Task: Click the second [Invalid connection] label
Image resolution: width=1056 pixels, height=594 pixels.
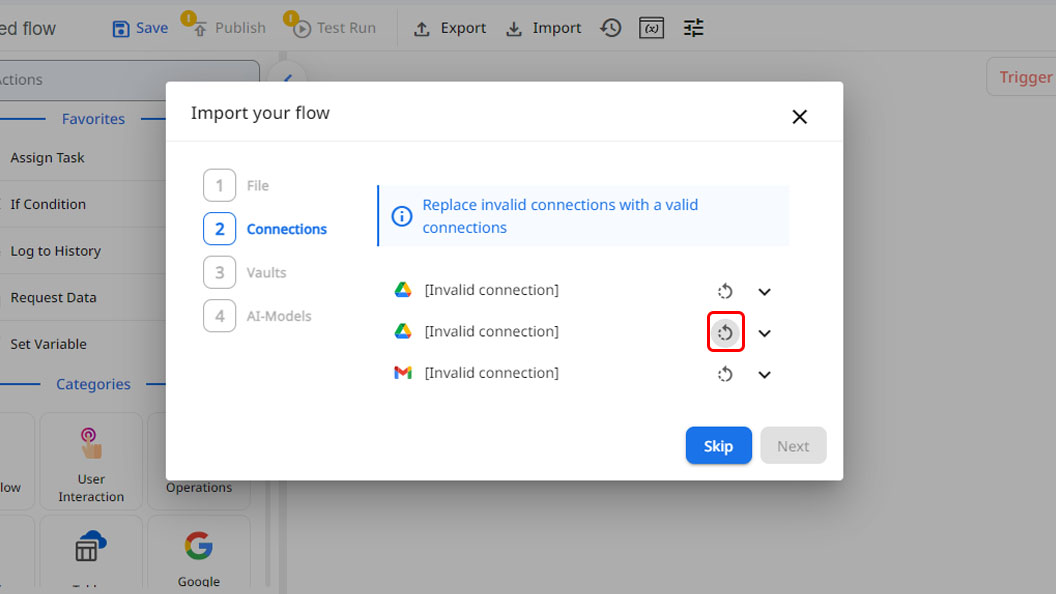Action: 492,331
